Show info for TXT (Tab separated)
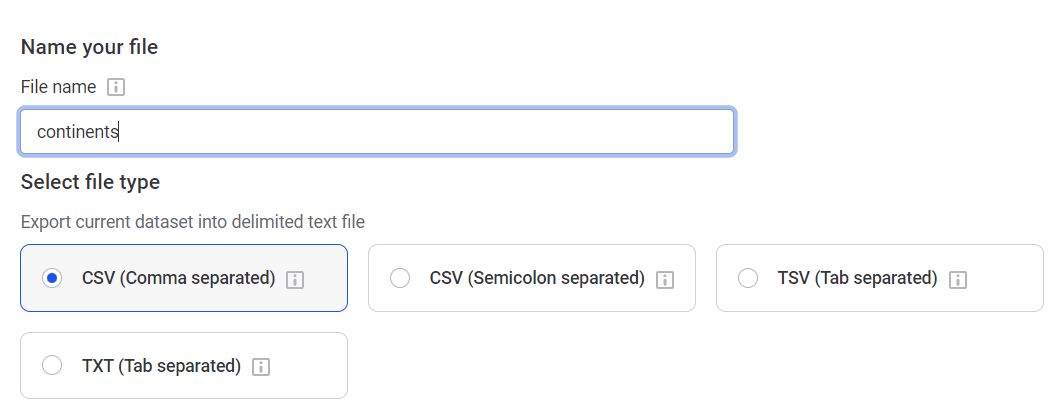The image size is (1060, 412). point(261,367)
